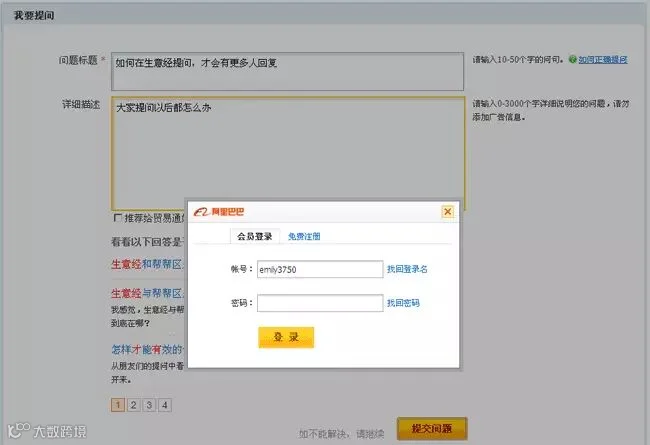
Task: Switch to the 会员登录 tab
Action: tap(255, 236)
